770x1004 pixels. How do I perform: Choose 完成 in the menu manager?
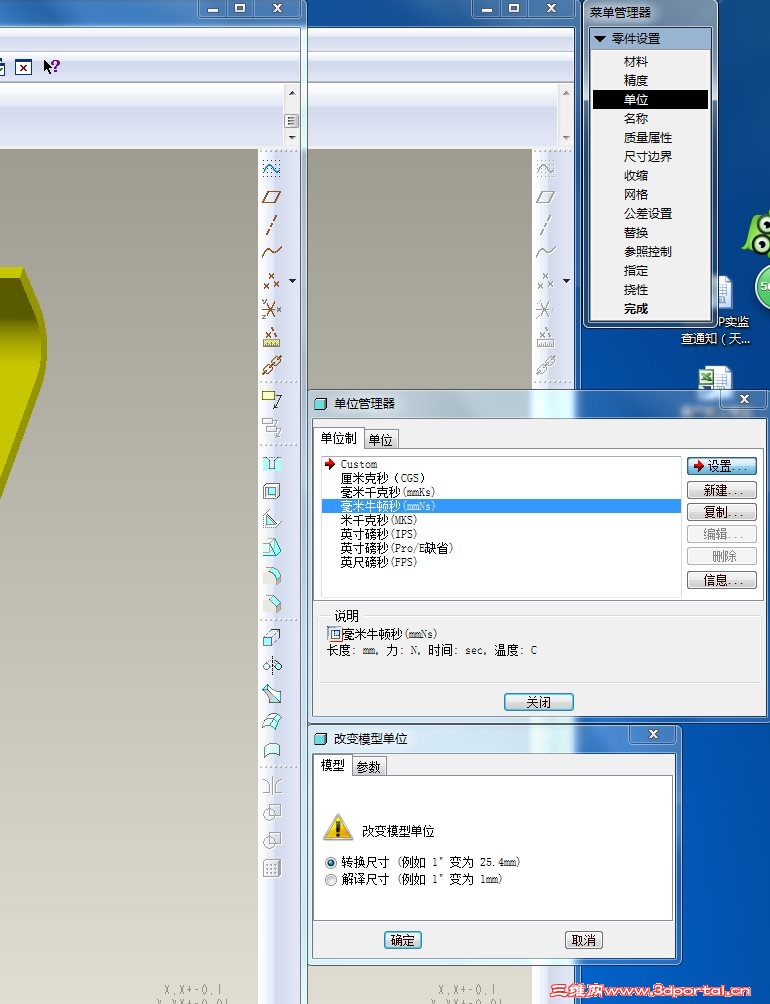tap(636, 309)
